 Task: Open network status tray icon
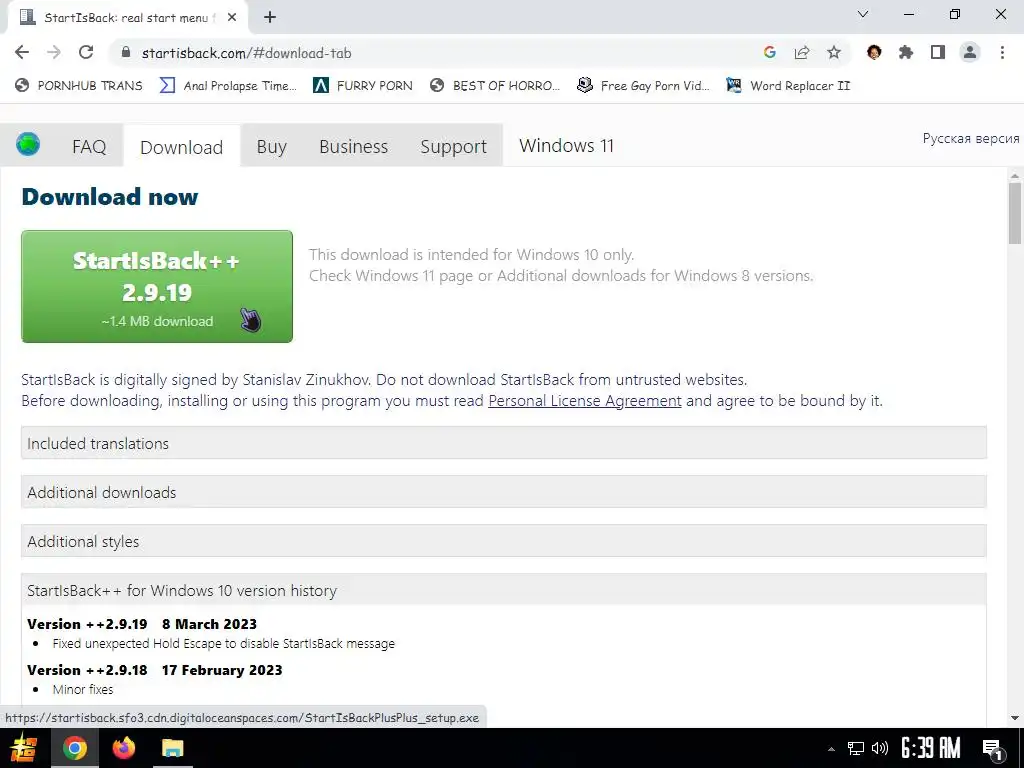[856, 749]
